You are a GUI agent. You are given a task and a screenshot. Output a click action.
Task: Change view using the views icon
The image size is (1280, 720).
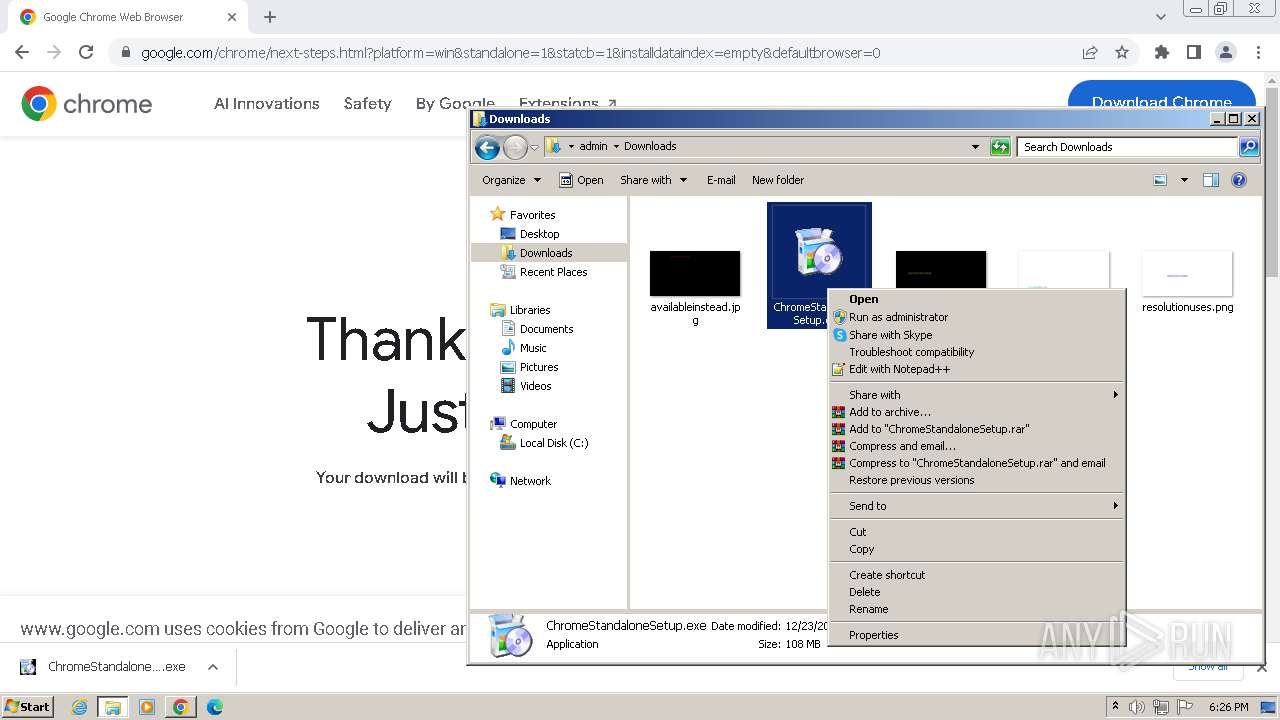click(1160, 180)
